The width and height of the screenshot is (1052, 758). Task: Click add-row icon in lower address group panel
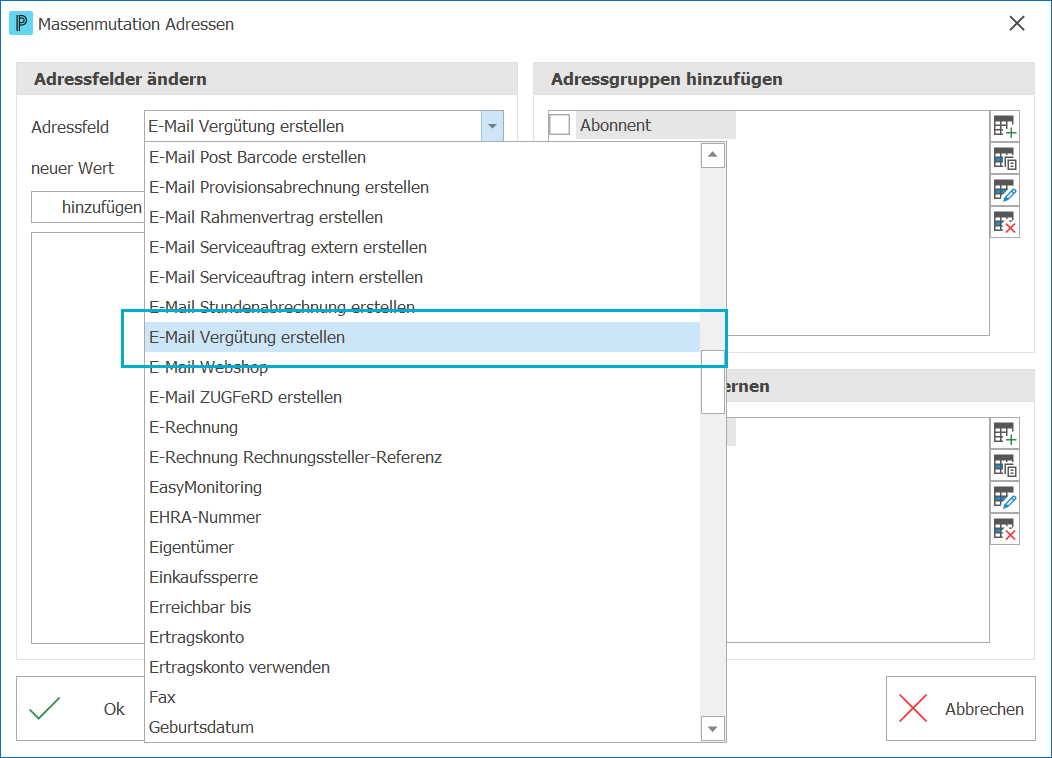point(1005,434)
